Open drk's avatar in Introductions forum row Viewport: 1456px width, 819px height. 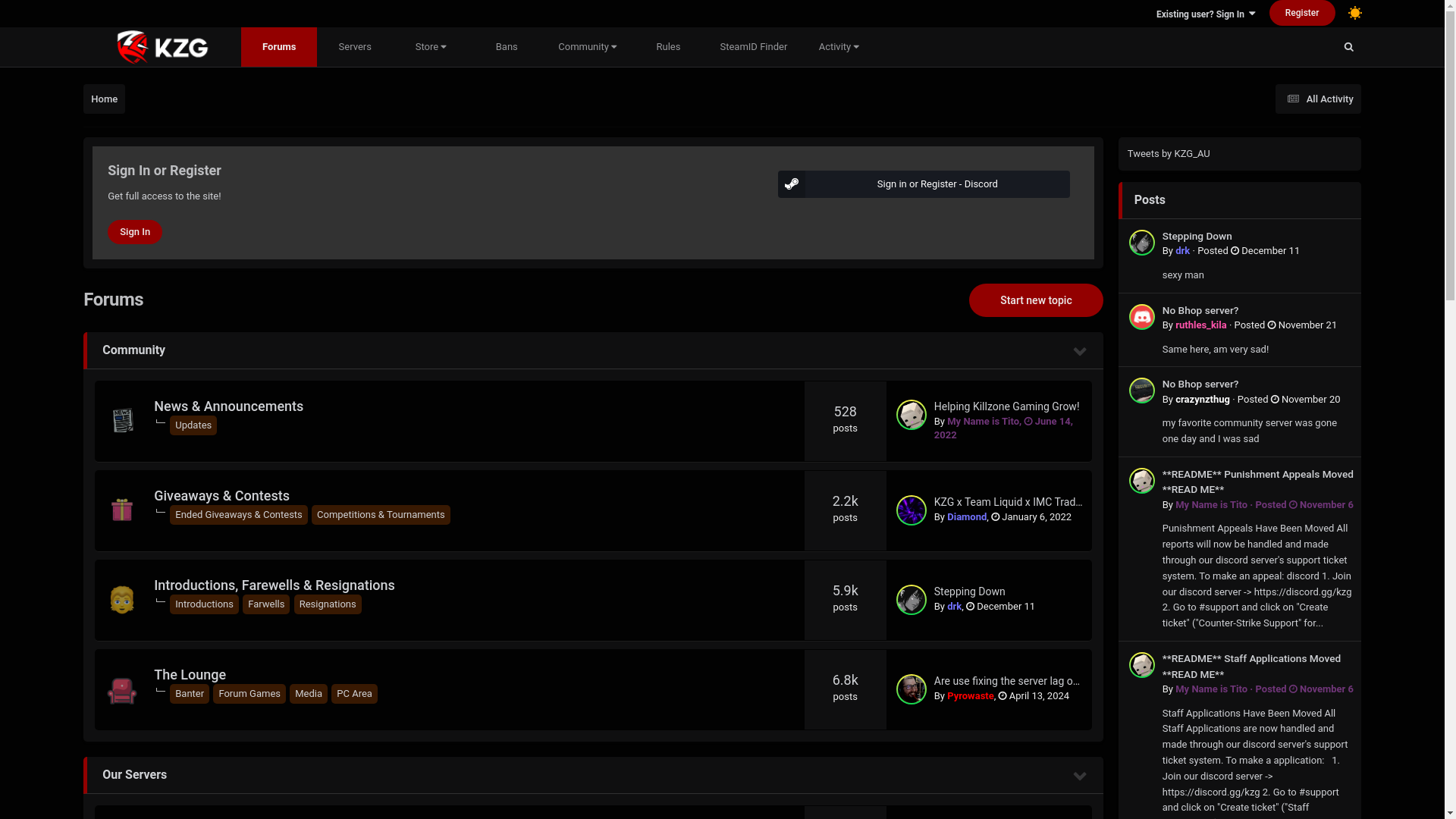click(912, 600)
